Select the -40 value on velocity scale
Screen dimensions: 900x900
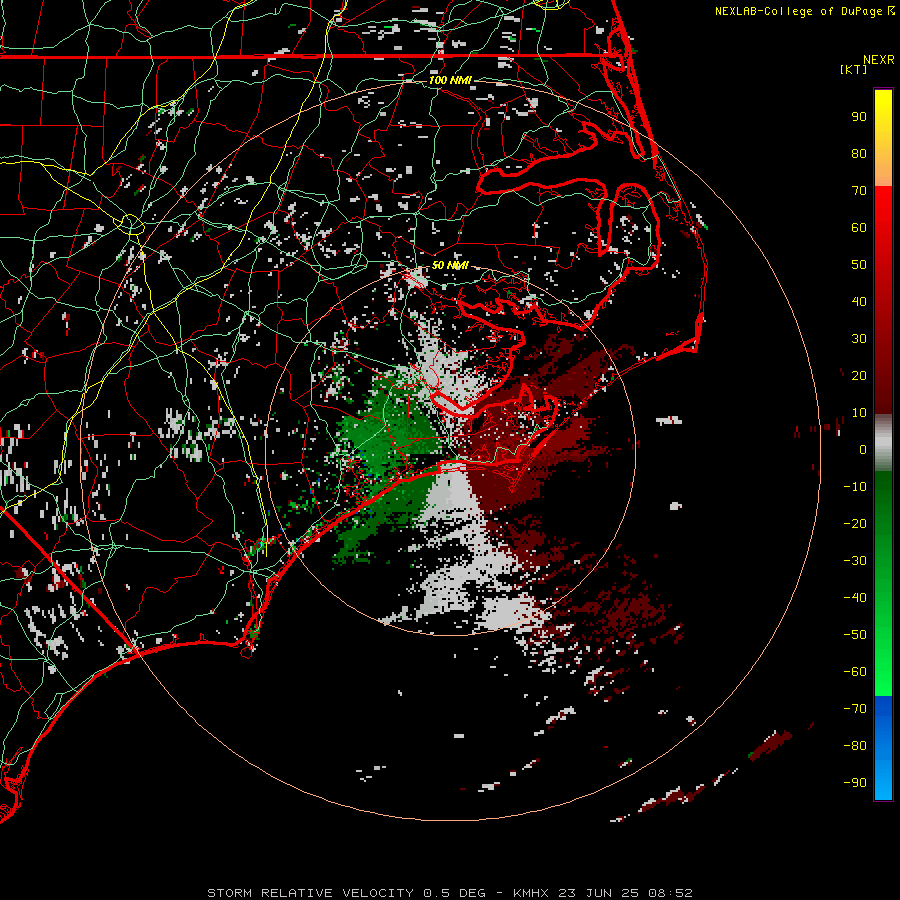click(x=855, y=598)
